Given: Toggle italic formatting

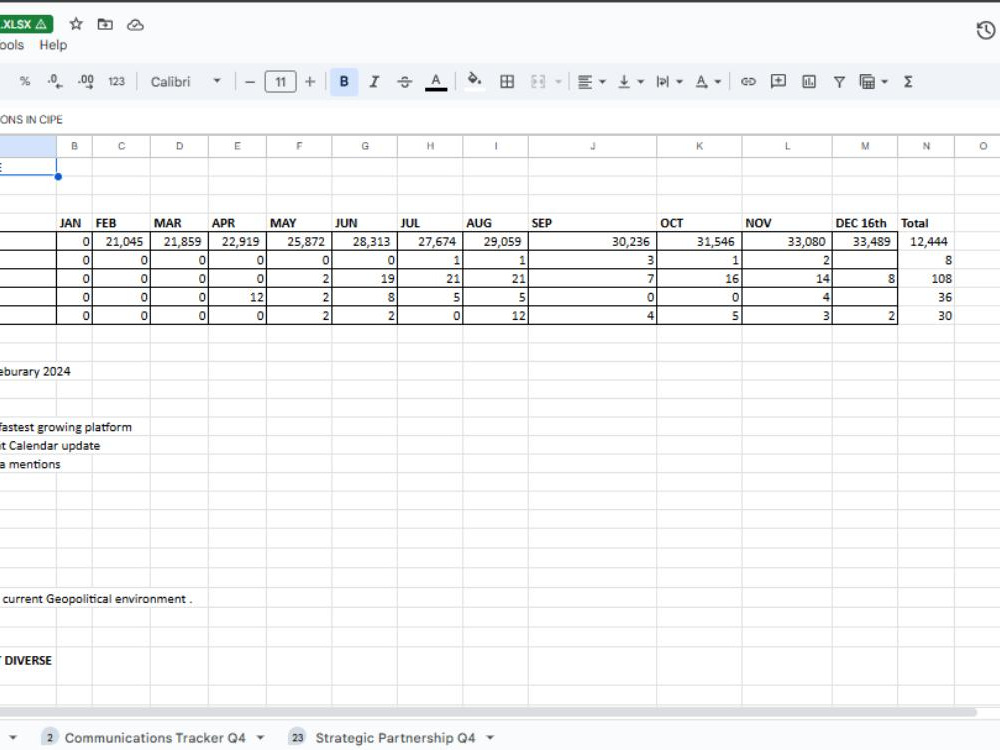Looking at the screenshot, I should tap(374, 82).
